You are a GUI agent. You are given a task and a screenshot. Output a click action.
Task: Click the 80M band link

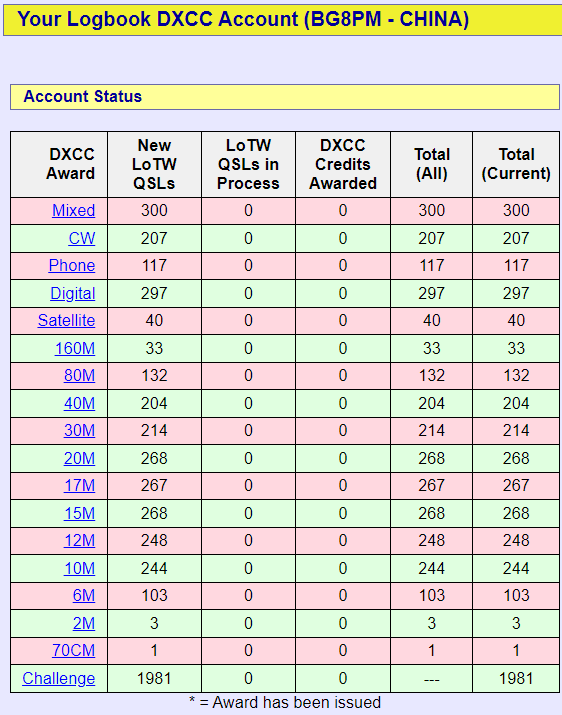tap(79, 376)
